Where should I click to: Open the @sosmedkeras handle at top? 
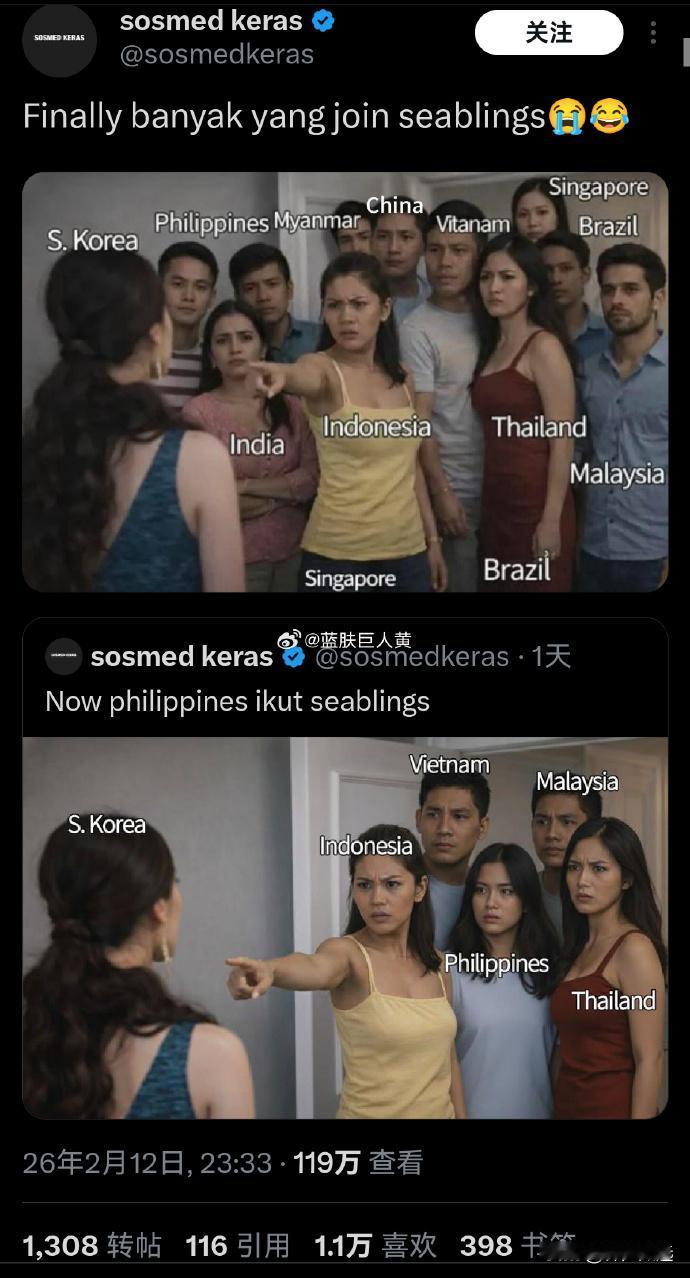pos(217,55)
